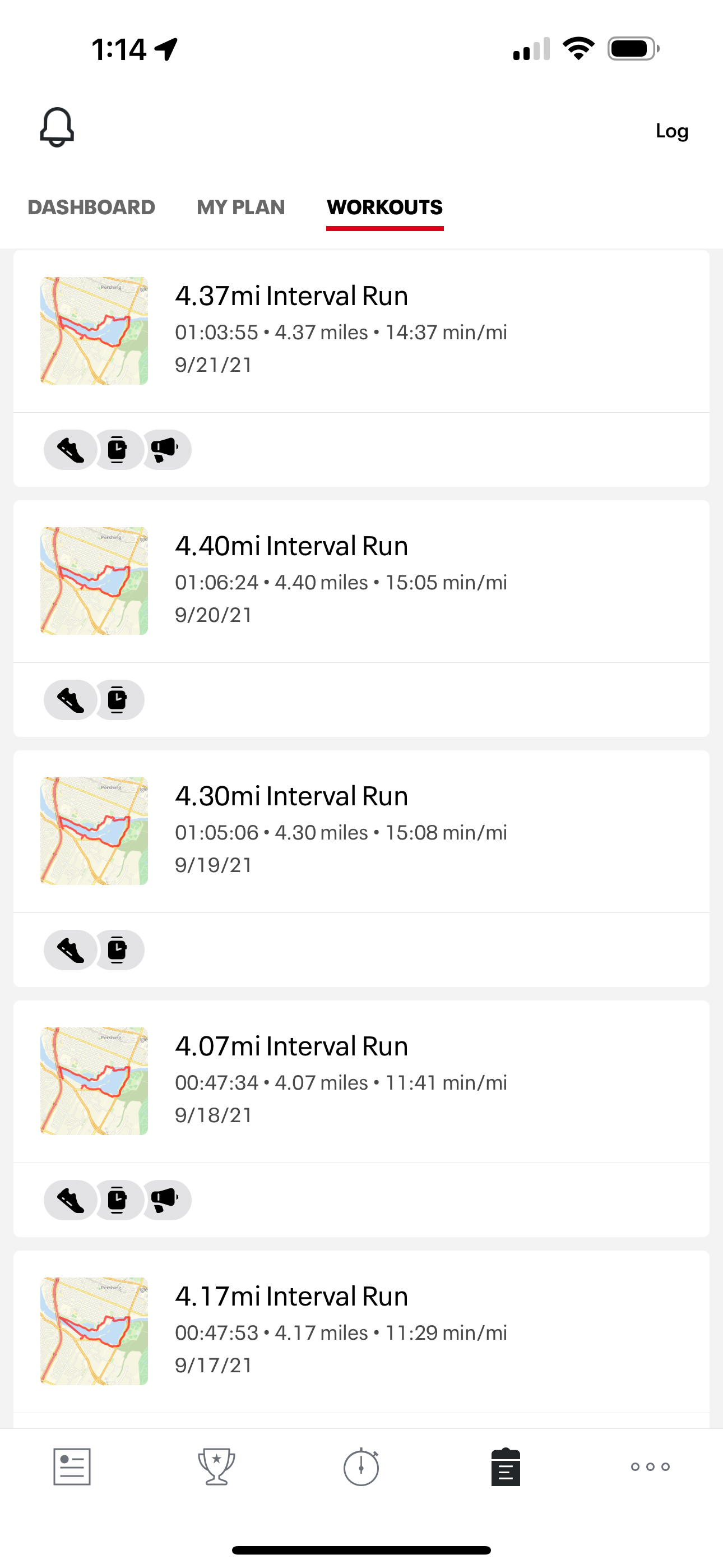The image size is (723, 1568).
Task: Tap shoe icon on the 9/20/21 workout
Action: (x=71, y=700)
